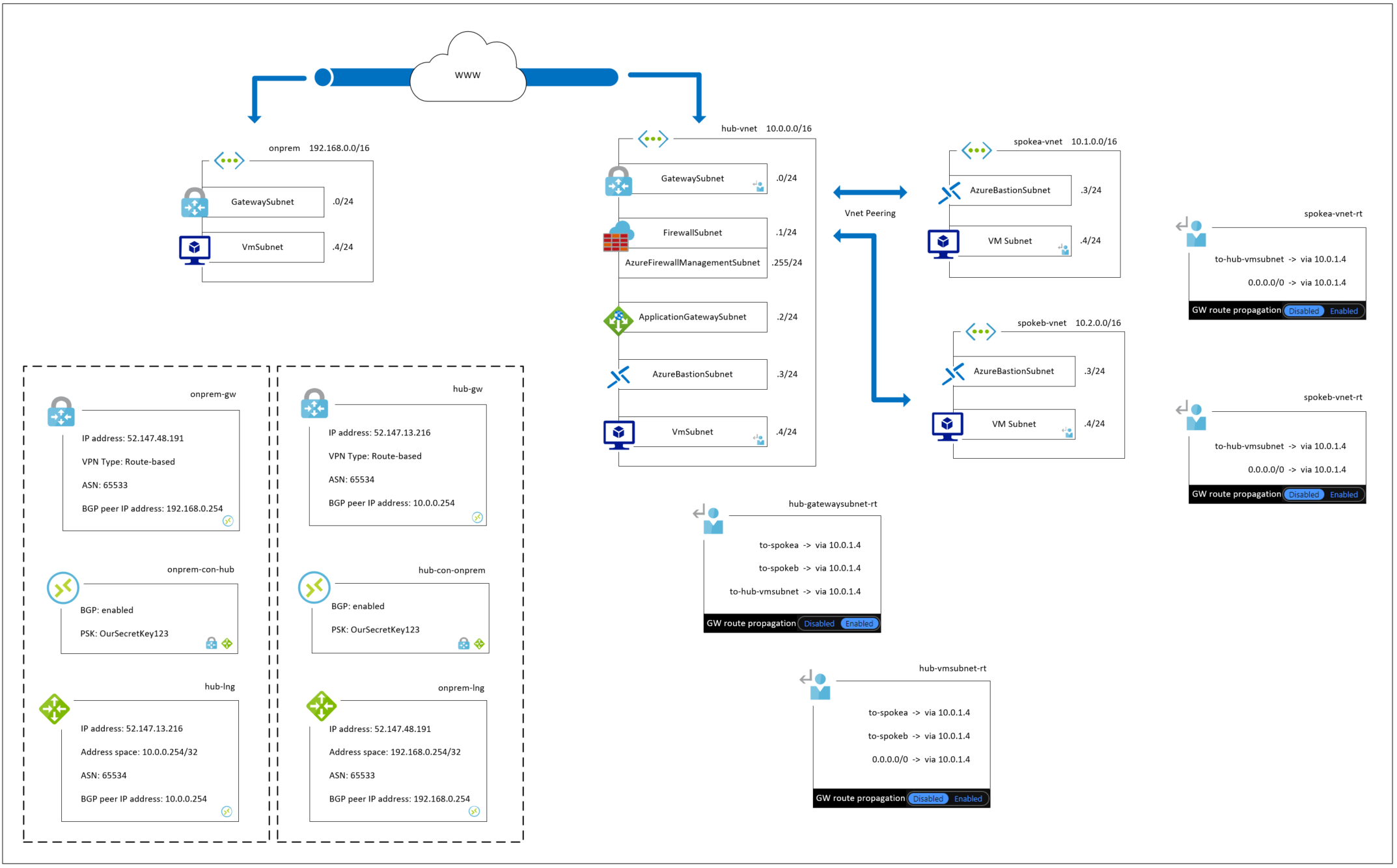
Task: Click the hub-gatewaysubnet-rt route table icon
Action: [x=708, y=520]
